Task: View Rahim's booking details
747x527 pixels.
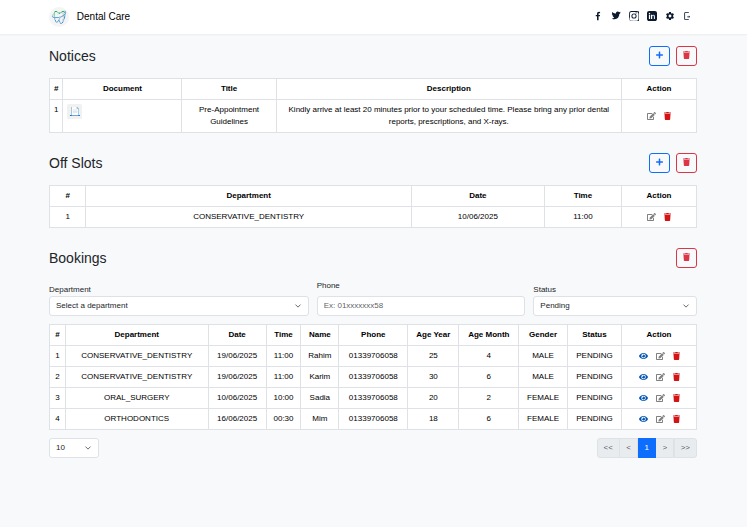Action: click(x=643, y=356)
